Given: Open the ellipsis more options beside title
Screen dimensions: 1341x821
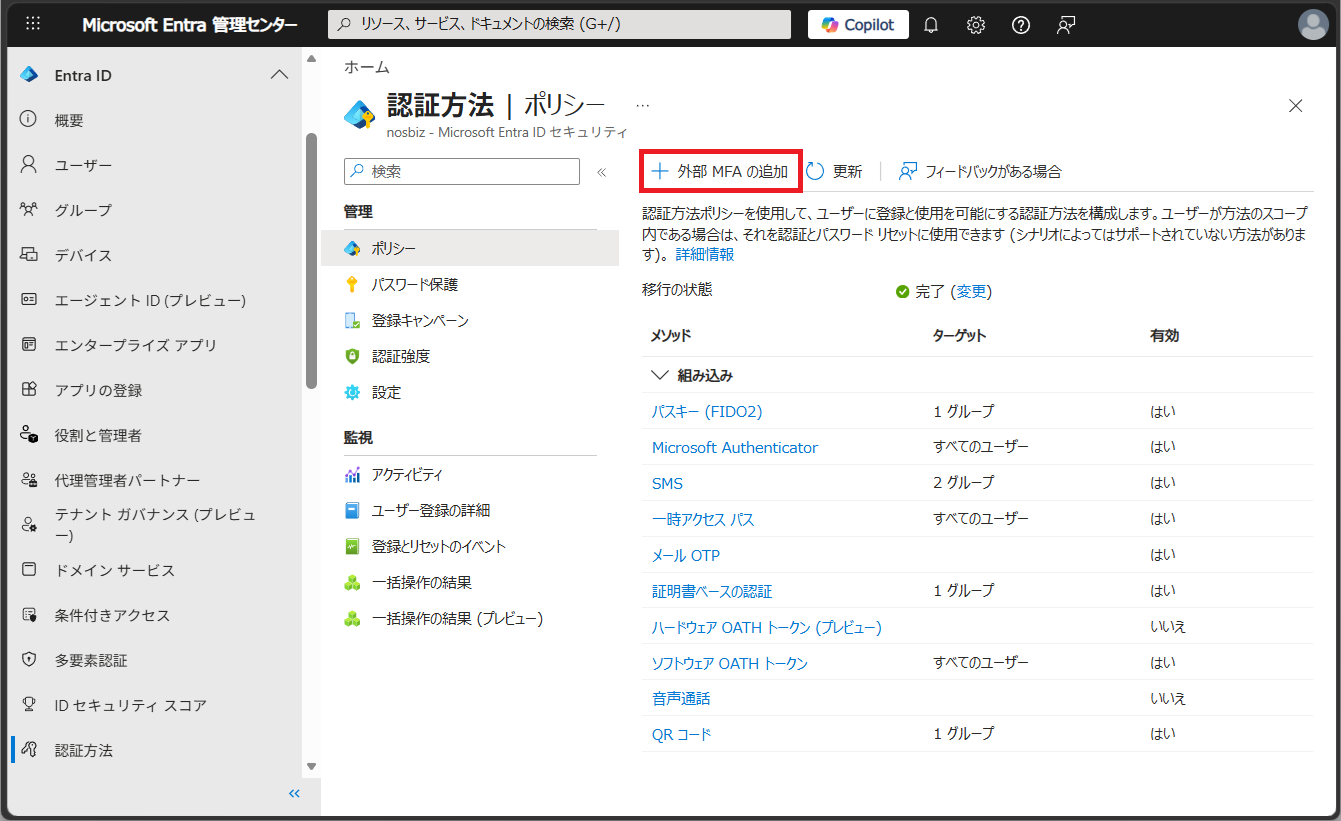Looking at the screenshot, I should tap(642, 105).
